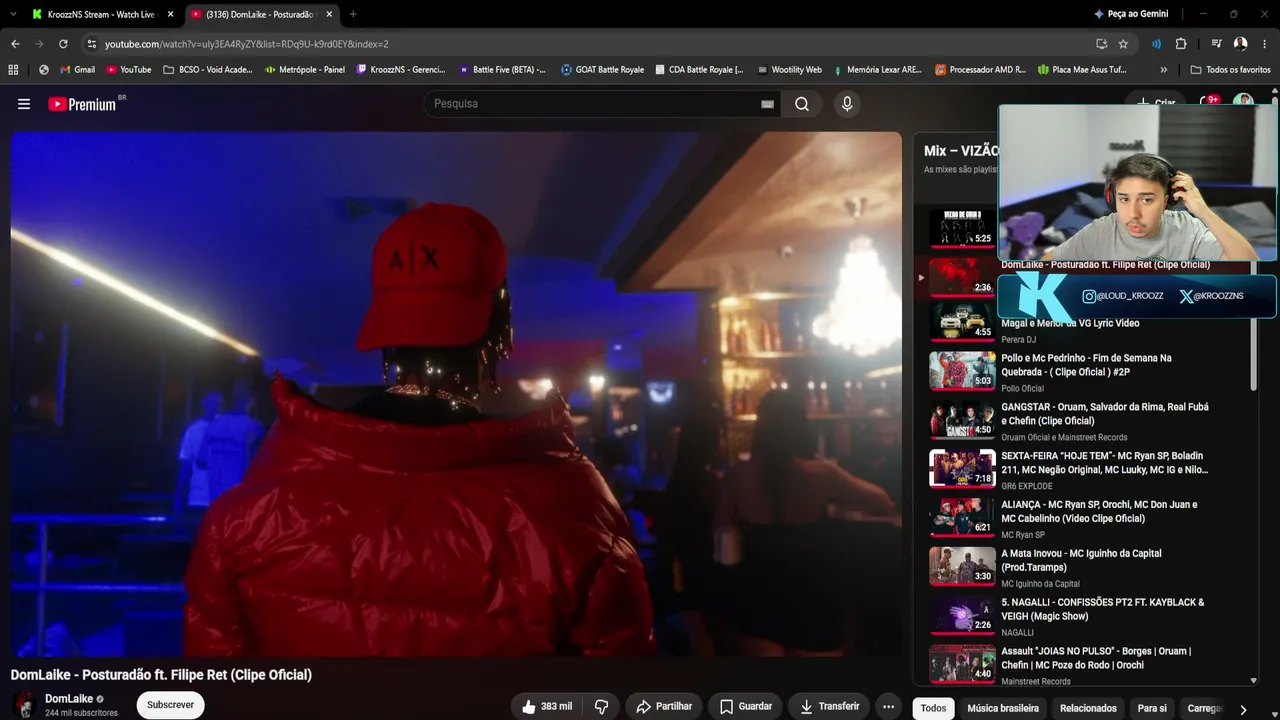Reload the YouTube page
The width and height of the screenshot is (1280, 720).
pos(63,44)
